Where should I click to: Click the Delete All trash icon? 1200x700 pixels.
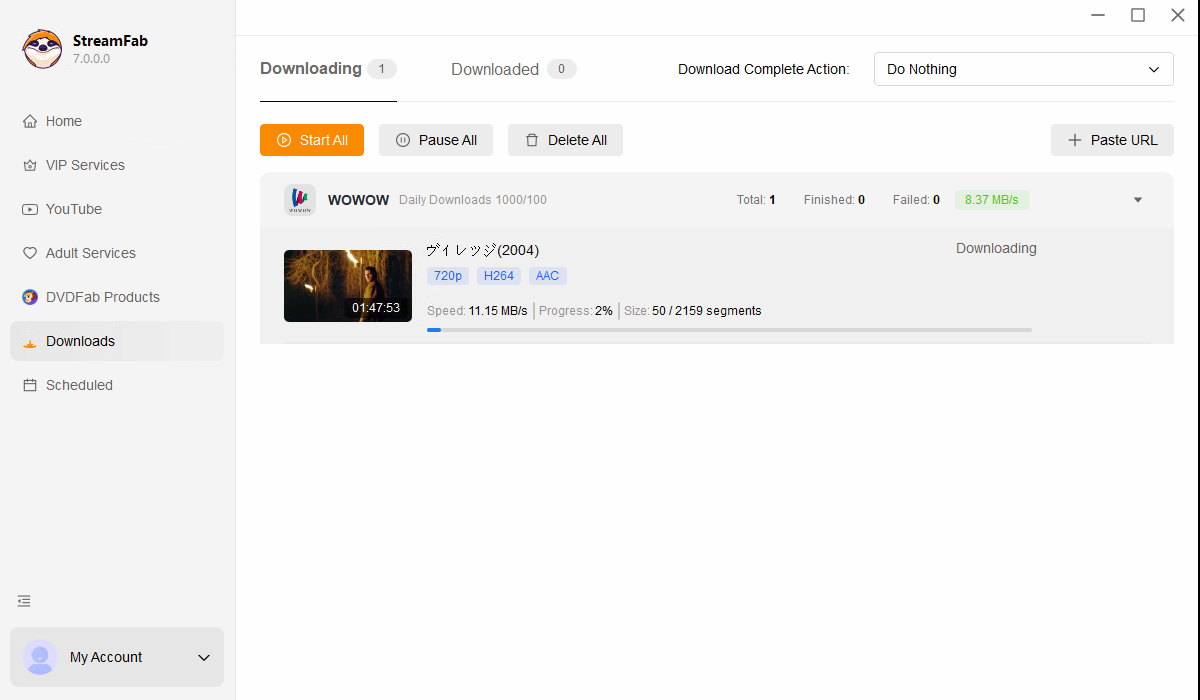531,140
